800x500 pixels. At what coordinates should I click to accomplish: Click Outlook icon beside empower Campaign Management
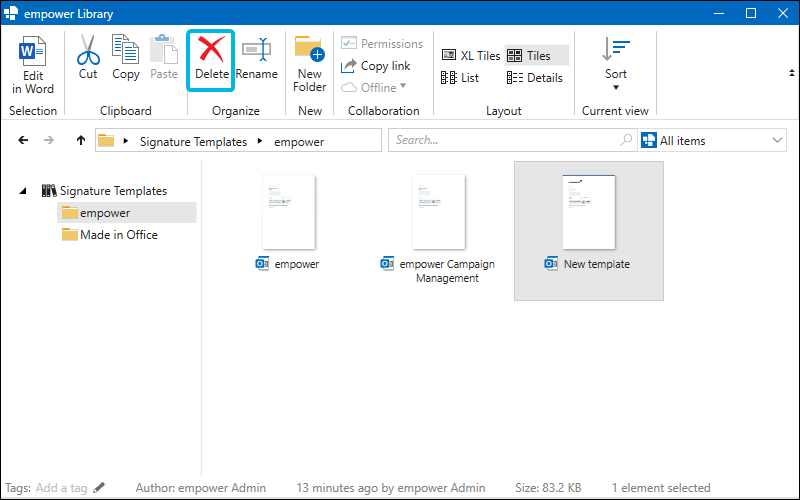pos(387,264)
